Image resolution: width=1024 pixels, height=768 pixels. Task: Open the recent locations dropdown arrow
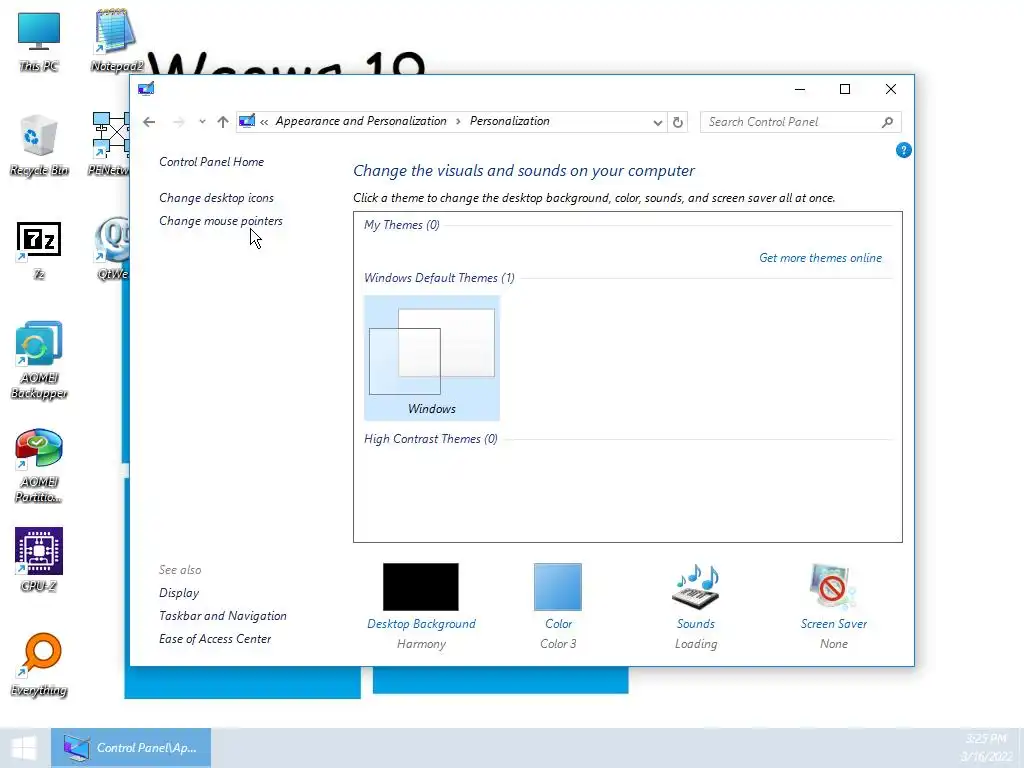pos(202,122)
